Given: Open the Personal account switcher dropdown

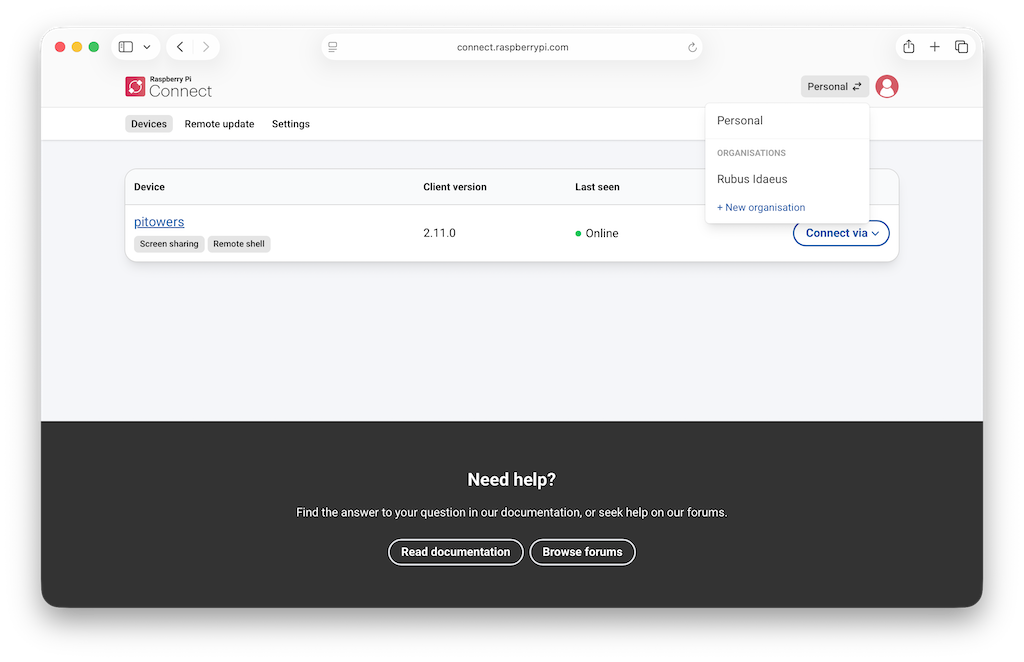Looking at the screenshot, I should (835, 86).
